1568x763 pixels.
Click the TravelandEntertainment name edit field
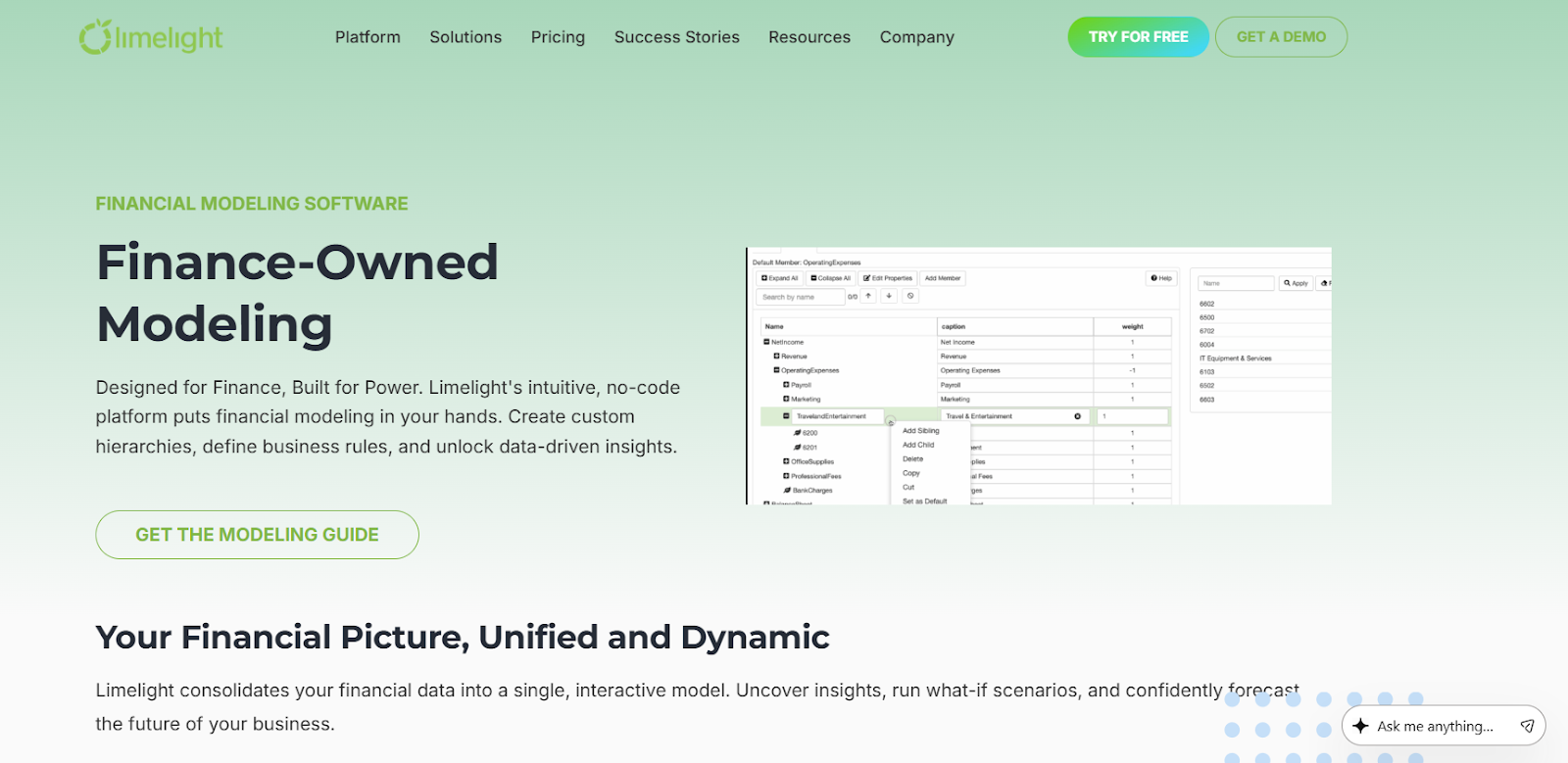click(x=838, y=416)
